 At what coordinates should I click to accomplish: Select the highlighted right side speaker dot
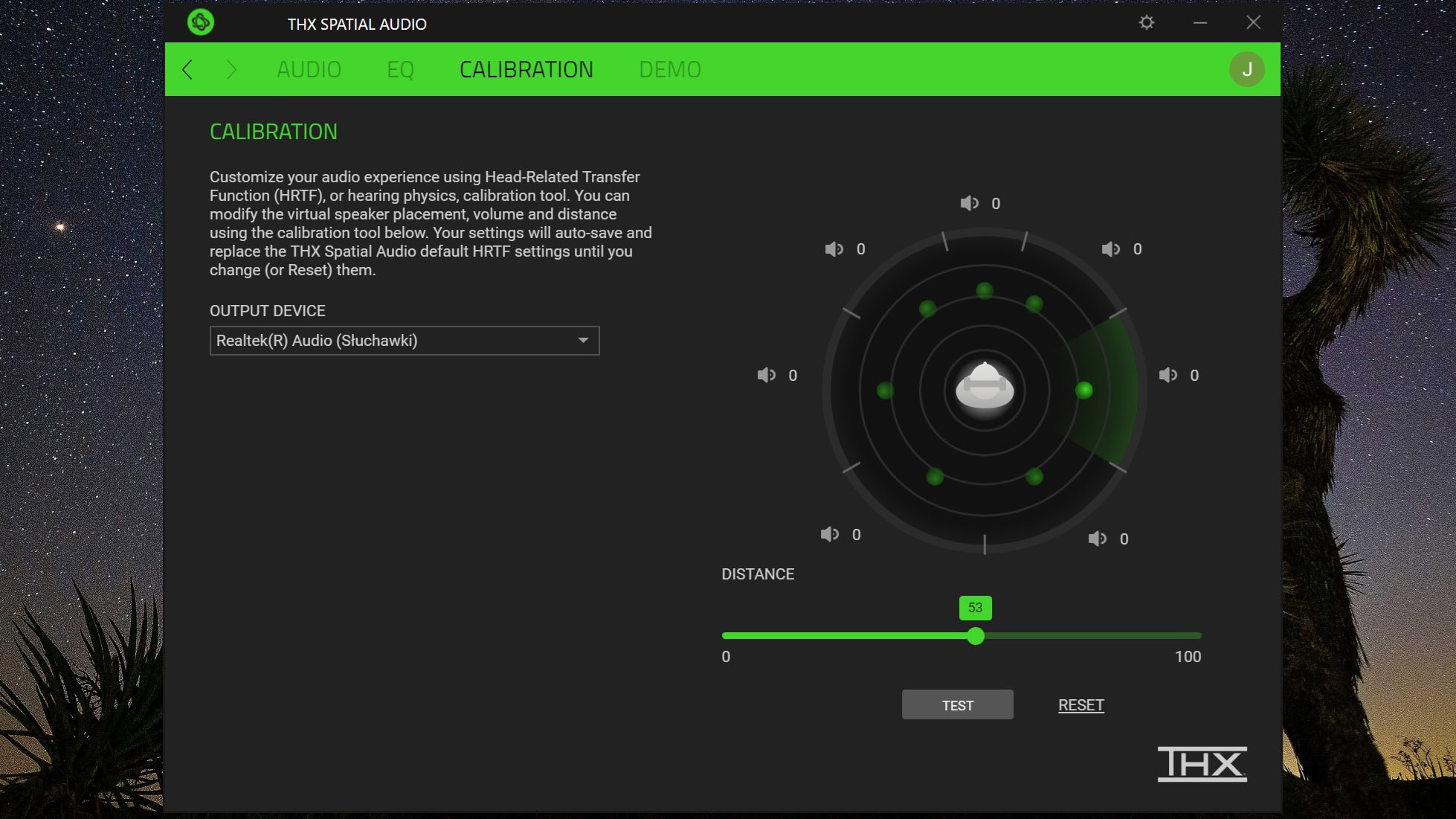[1084, 390]
